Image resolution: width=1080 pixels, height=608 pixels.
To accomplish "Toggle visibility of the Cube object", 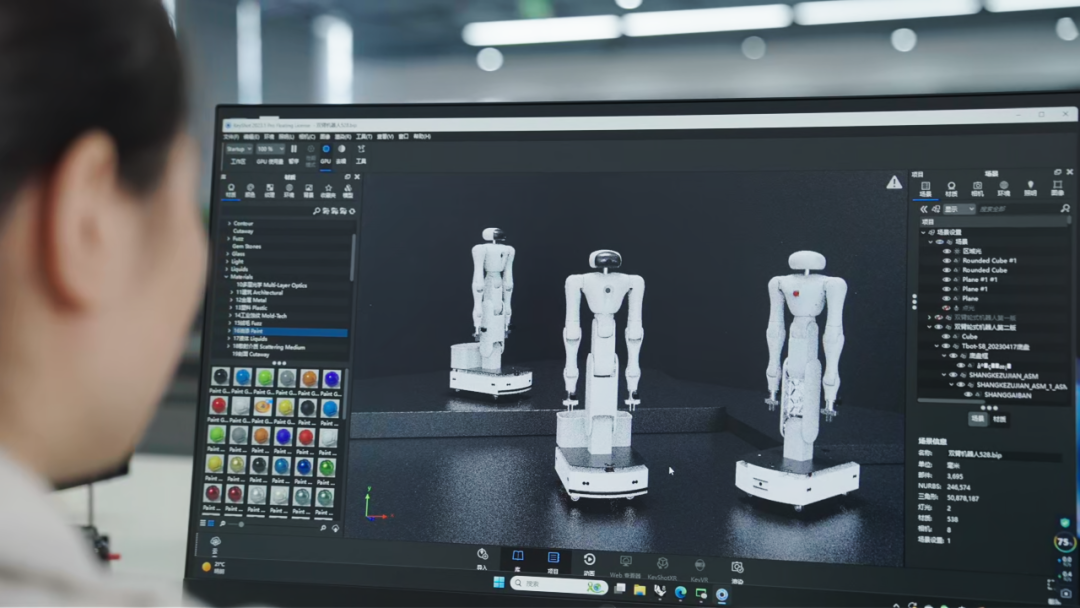I will (x=946, y=337).
